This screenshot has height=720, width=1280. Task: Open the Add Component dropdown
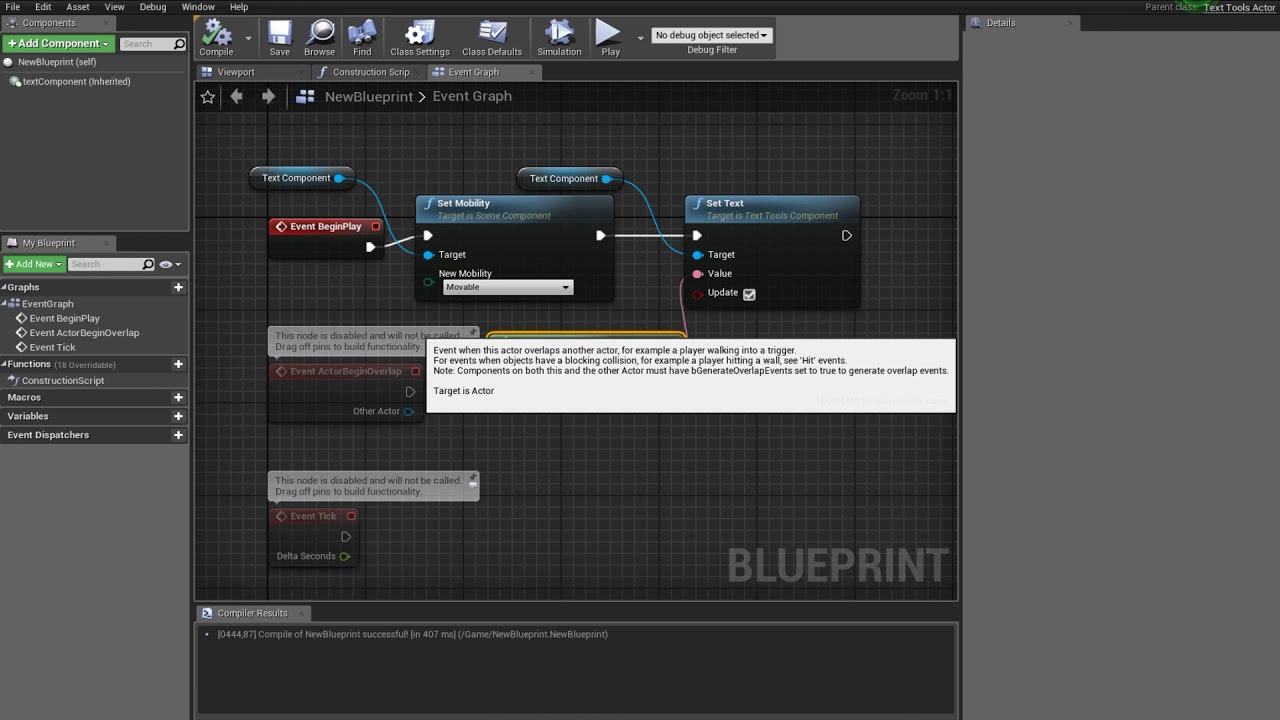(x=57, y=43)
